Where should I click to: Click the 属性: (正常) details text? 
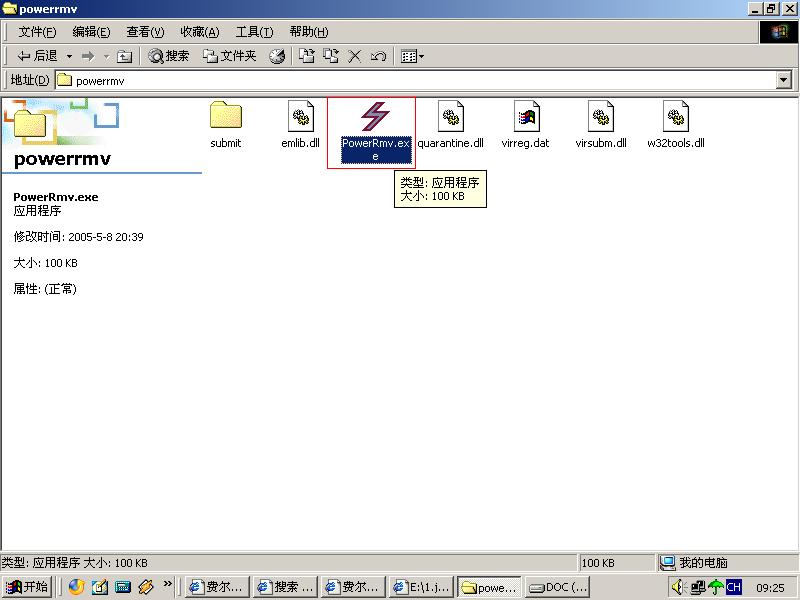pyautogui.click(x=45, y=289)
